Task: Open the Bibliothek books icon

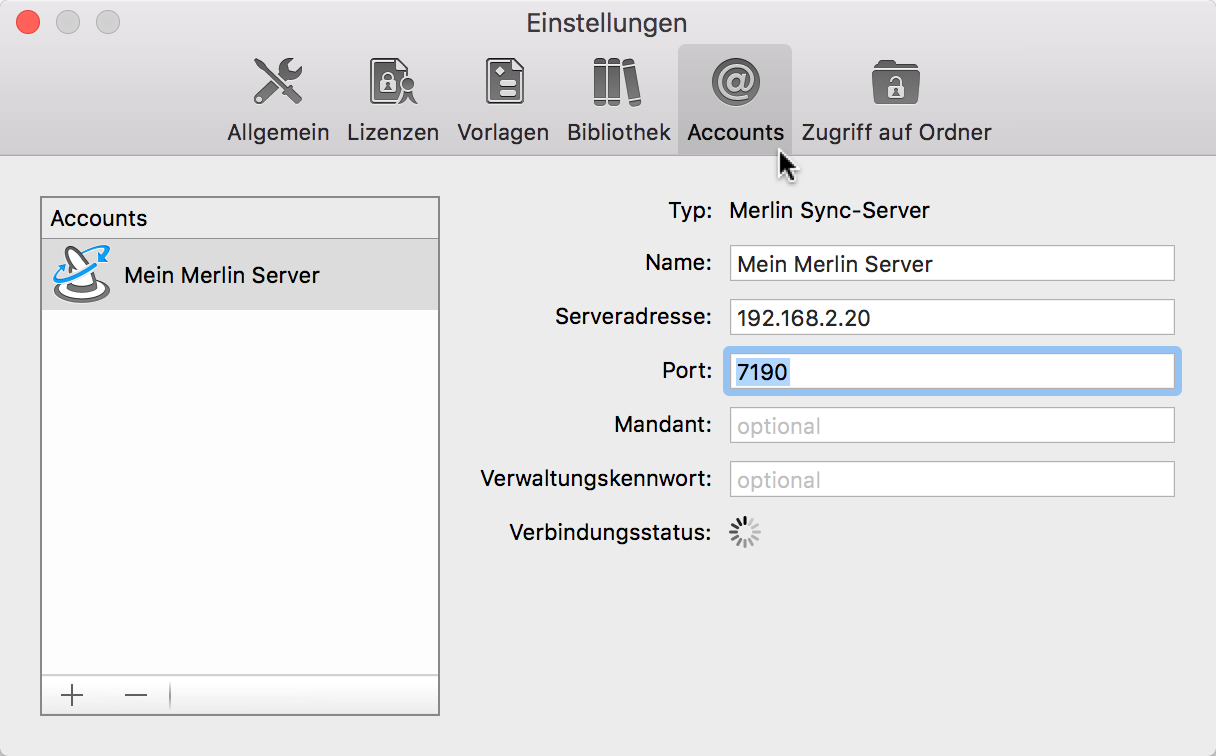Action: [x=617, y=81]
